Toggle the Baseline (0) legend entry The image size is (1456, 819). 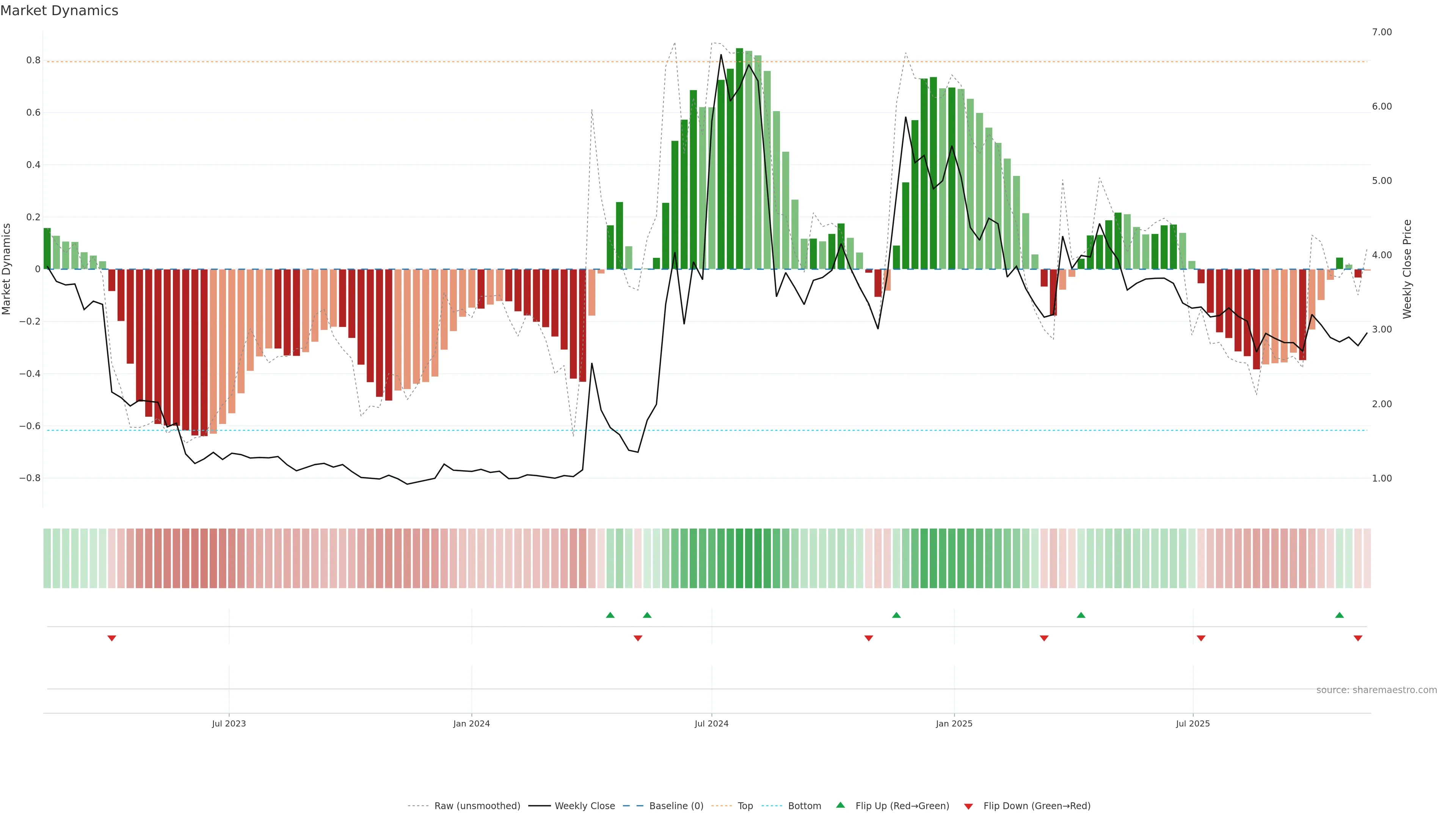pyautogui.click(x=676, y=806)
